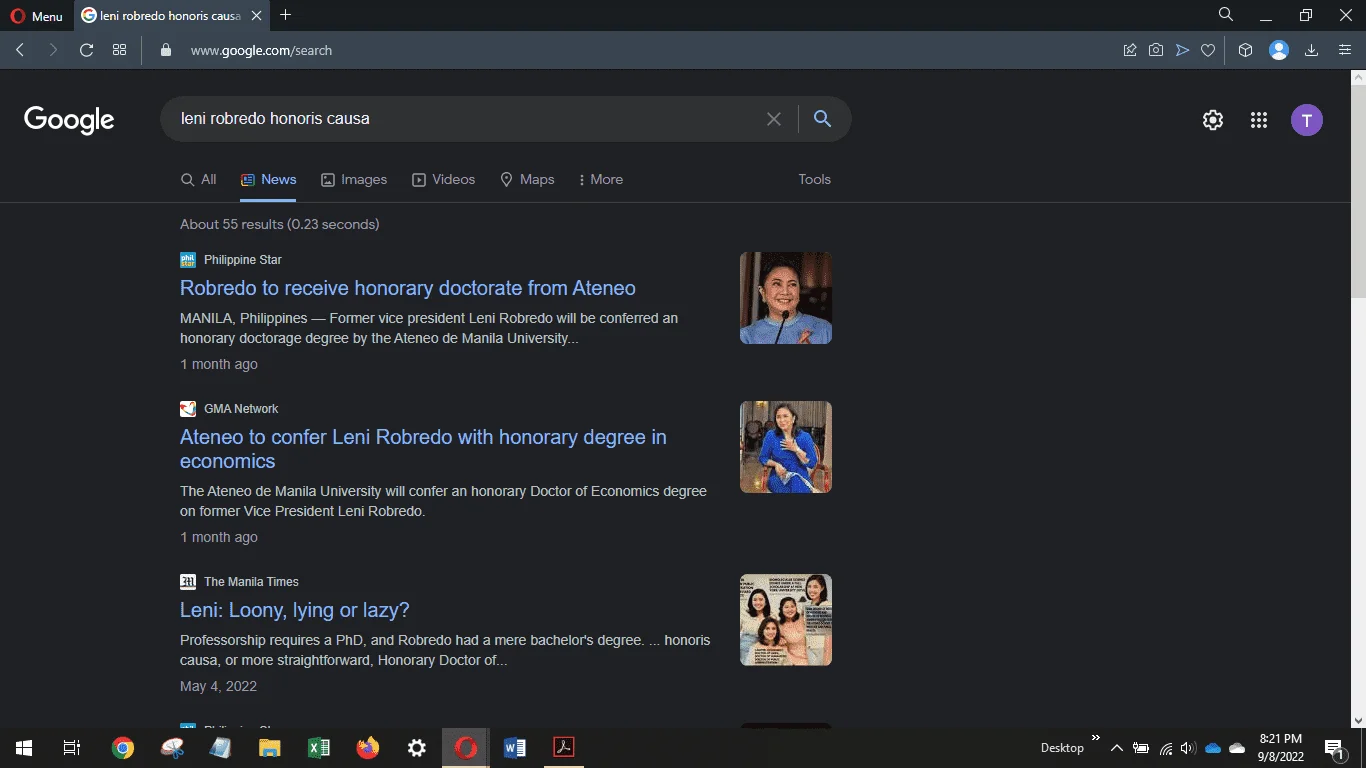Click Philippine Star article thumbnail

tap(786, 298)
